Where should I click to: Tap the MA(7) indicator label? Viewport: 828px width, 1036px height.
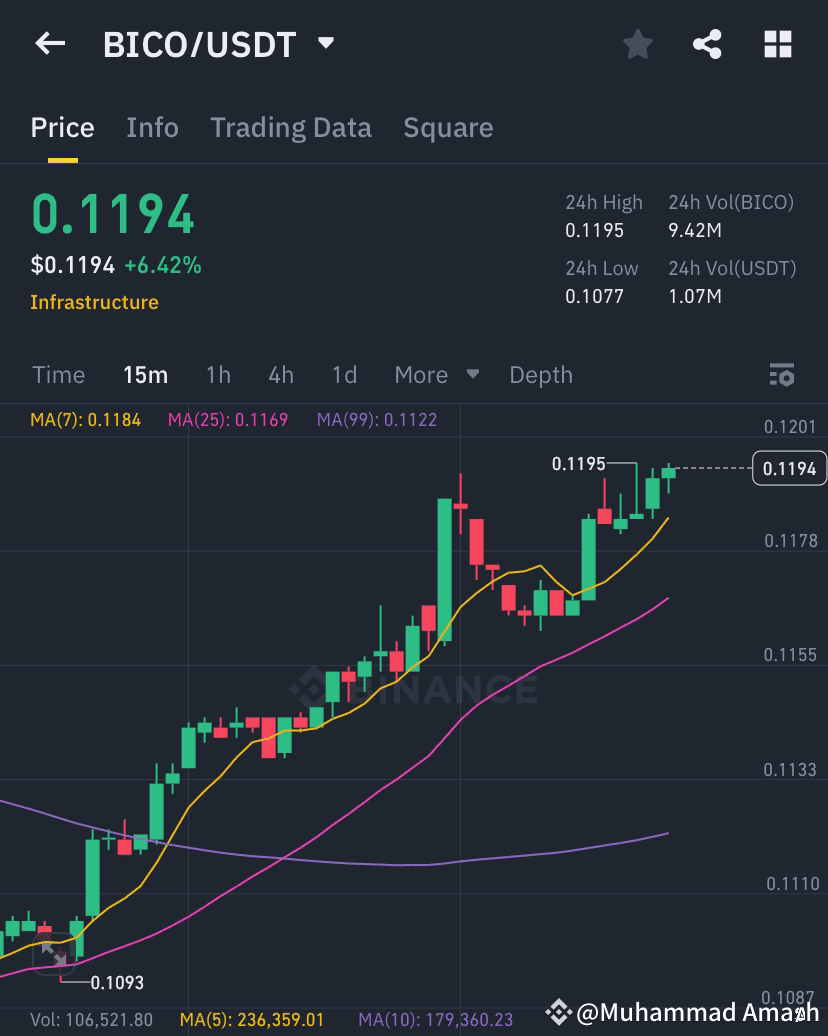[86, 420]
